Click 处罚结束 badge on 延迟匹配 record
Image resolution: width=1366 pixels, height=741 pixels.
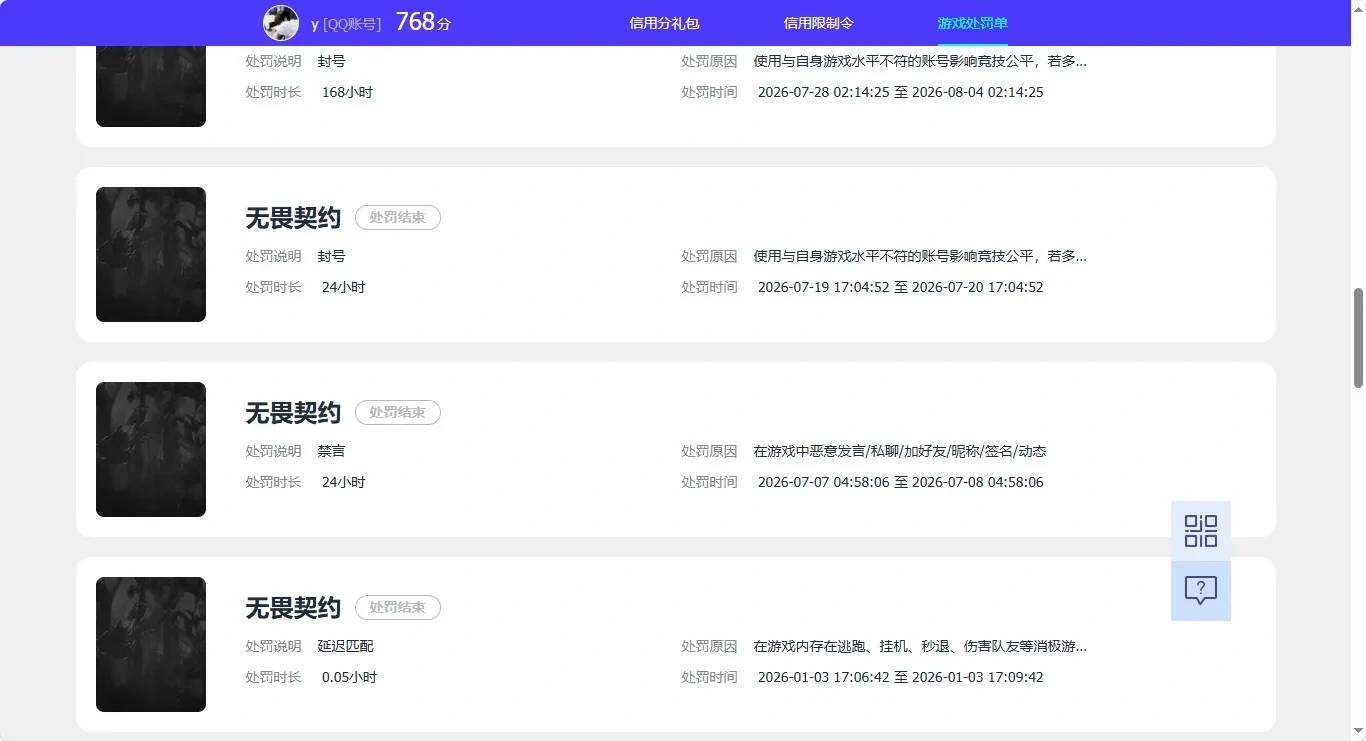click(x=398, y=607)
